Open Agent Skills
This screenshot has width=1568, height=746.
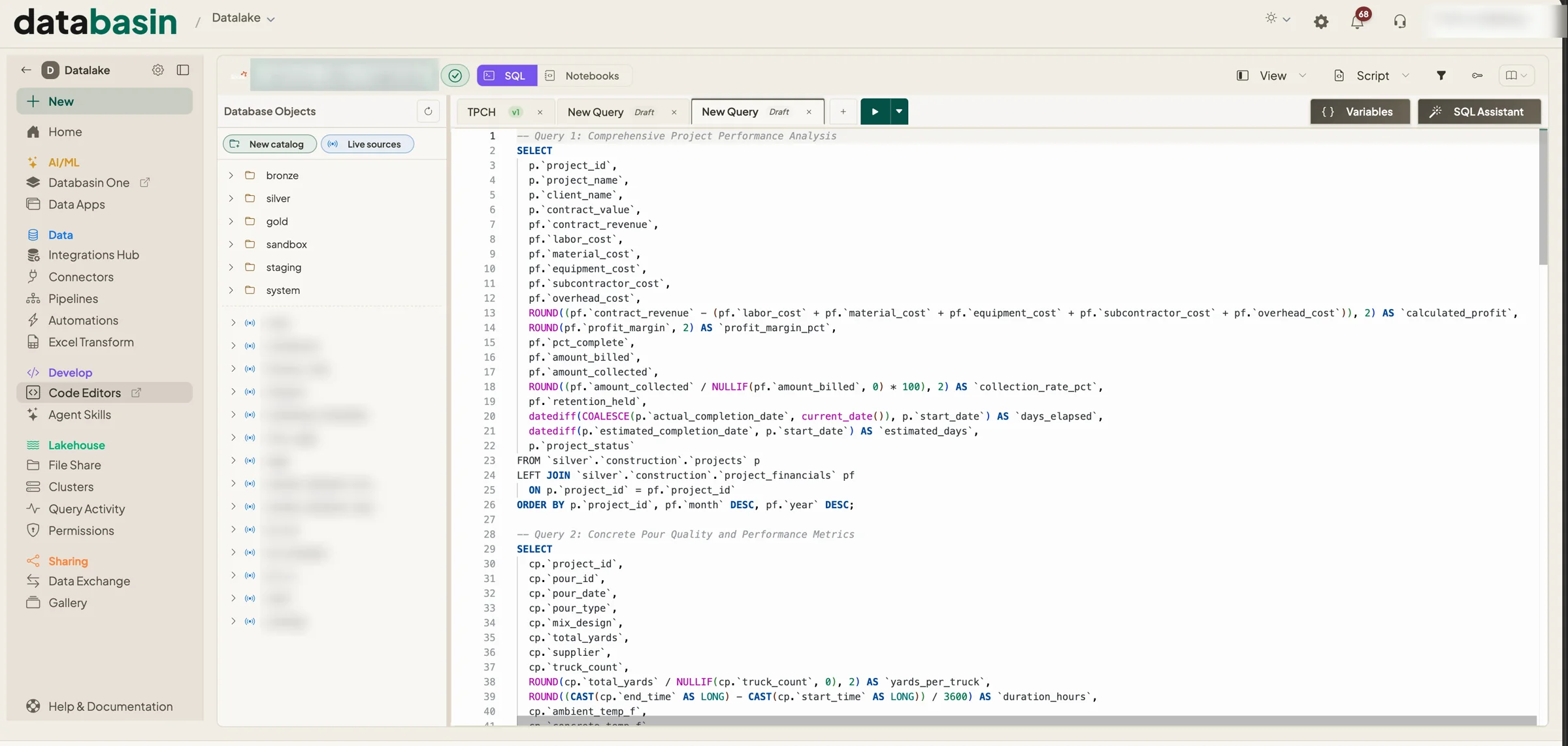[x=79, y=415]
